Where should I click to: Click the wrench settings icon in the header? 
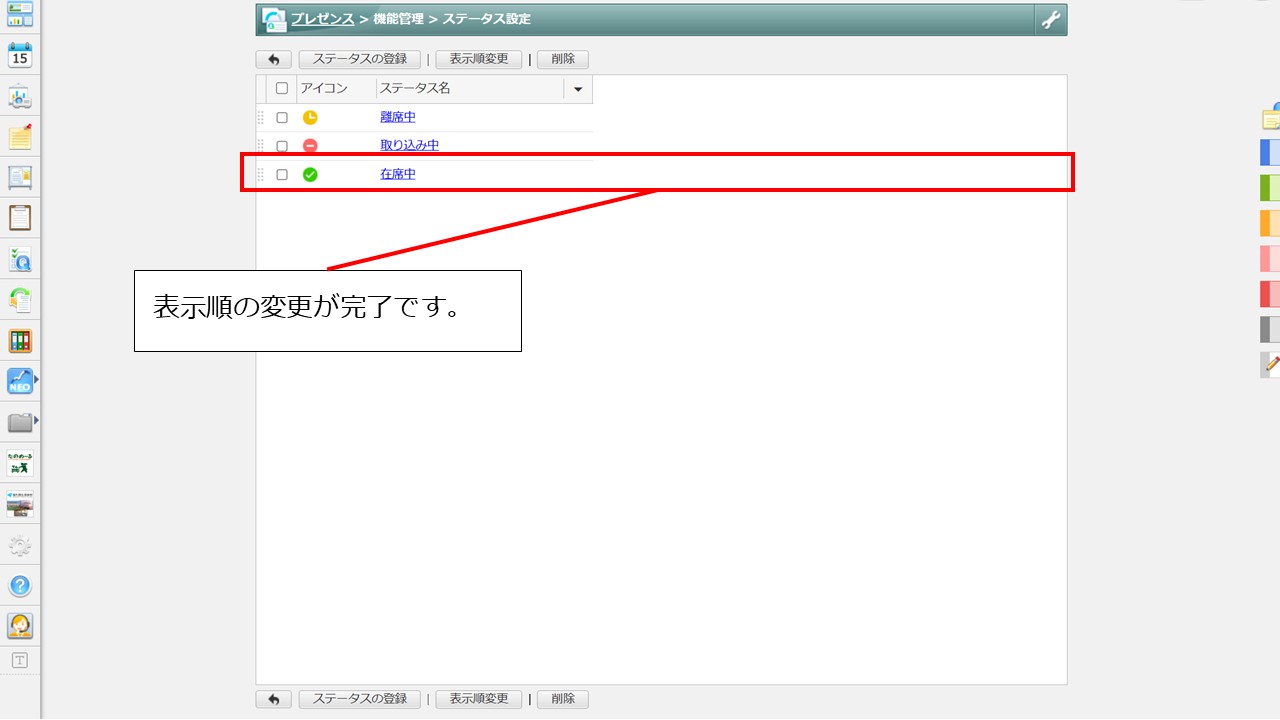[1049, 19]
